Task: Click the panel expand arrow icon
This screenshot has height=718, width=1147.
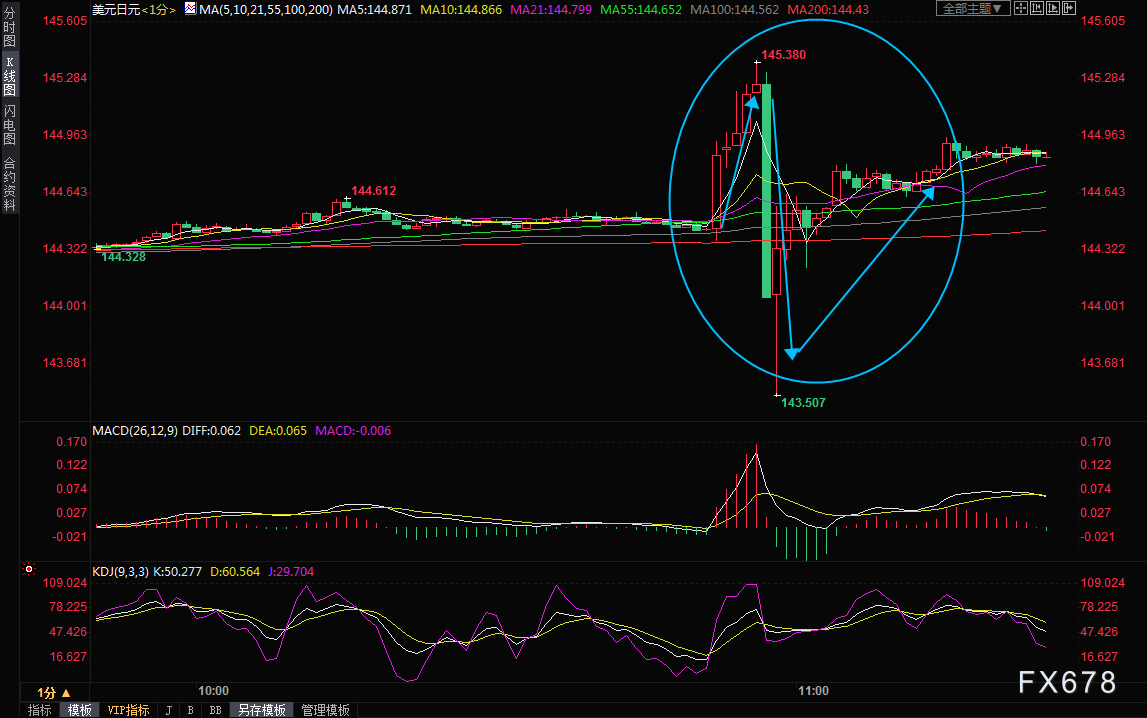Action: (1069, 8)
